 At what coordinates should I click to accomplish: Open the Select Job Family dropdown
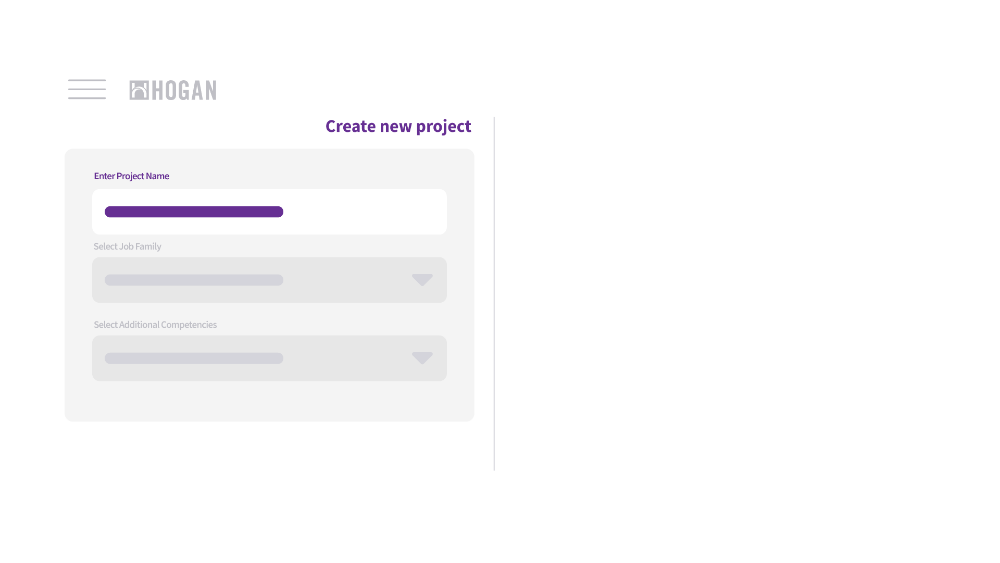269,280
